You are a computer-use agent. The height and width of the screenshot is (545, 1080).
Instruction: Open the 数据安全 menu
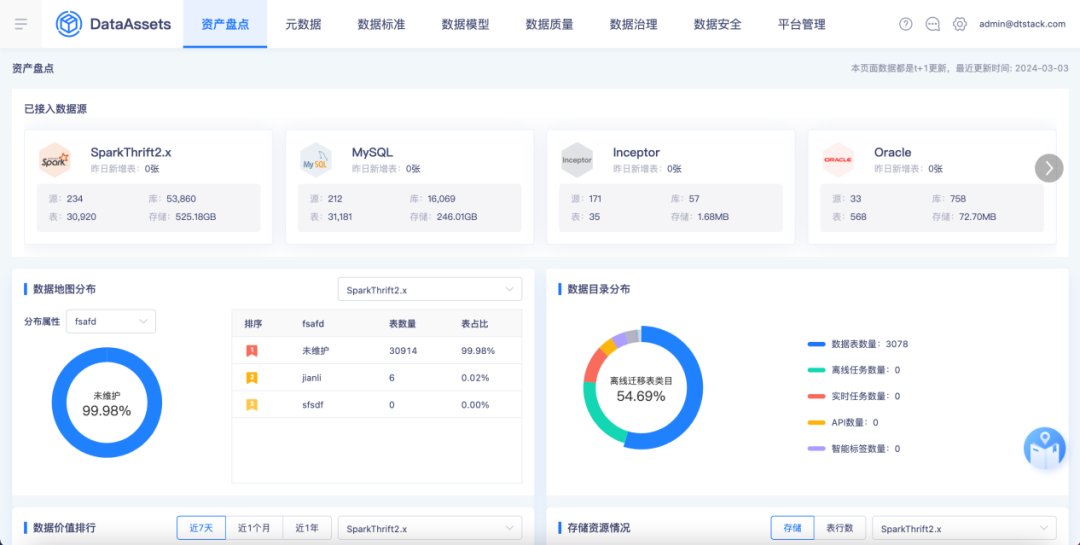click(x=718, y=24)
